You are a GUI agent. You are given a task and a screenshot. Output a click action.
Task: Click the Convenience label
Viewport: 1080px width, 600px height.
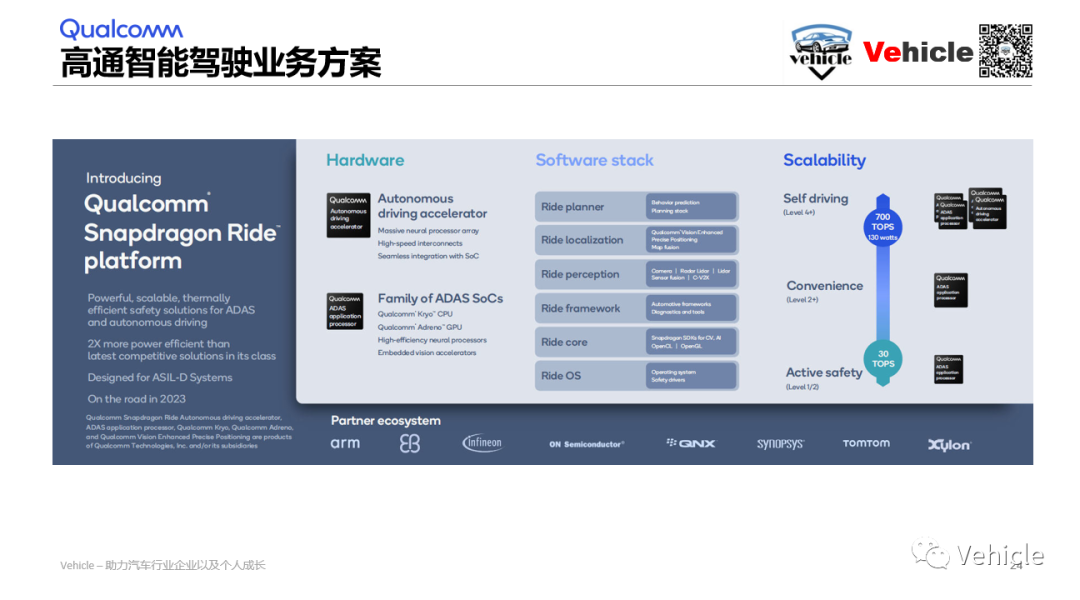[824, 285]
